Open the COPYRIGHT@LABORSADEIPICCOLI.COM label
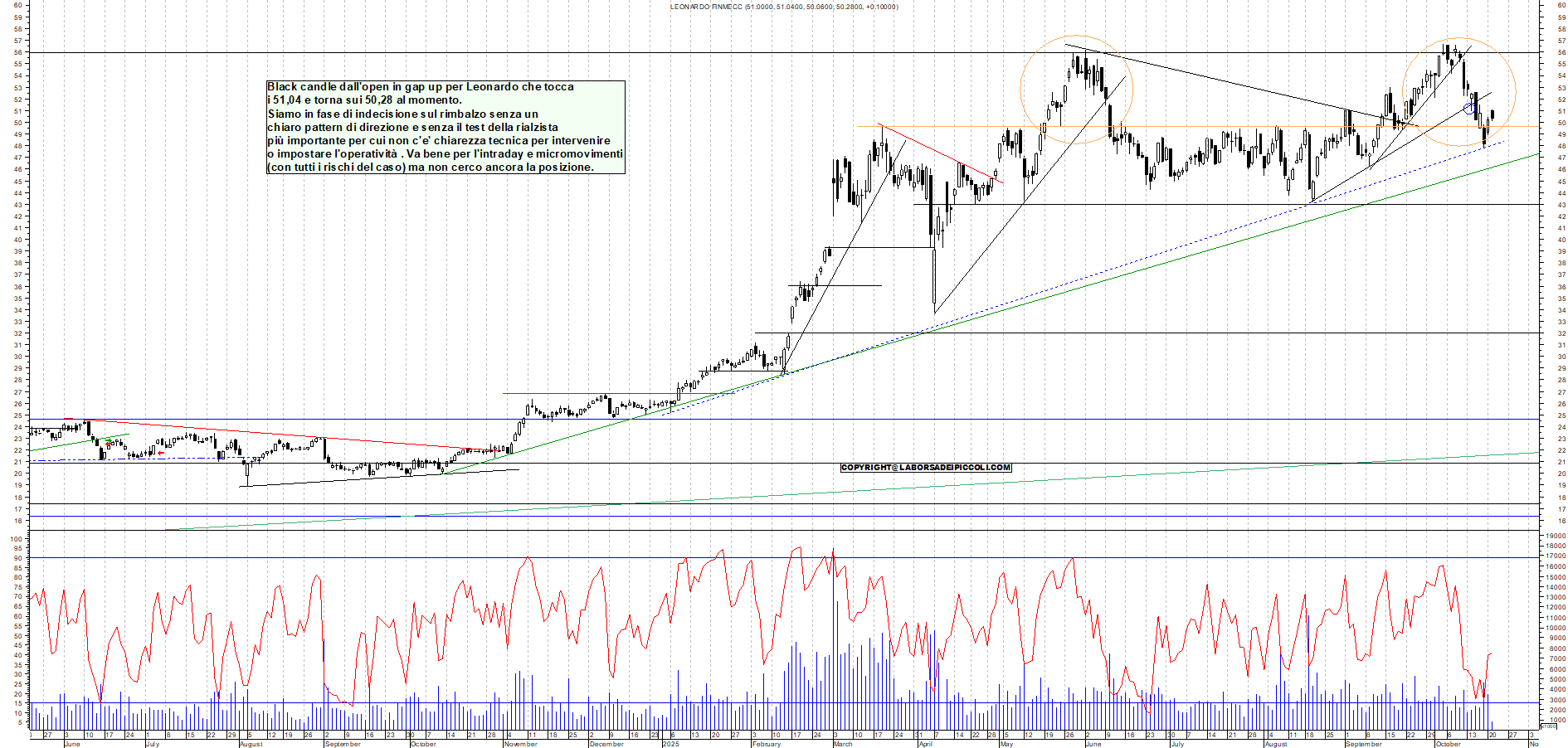Viewport: 1568px width, 748px height. point(925,468)
